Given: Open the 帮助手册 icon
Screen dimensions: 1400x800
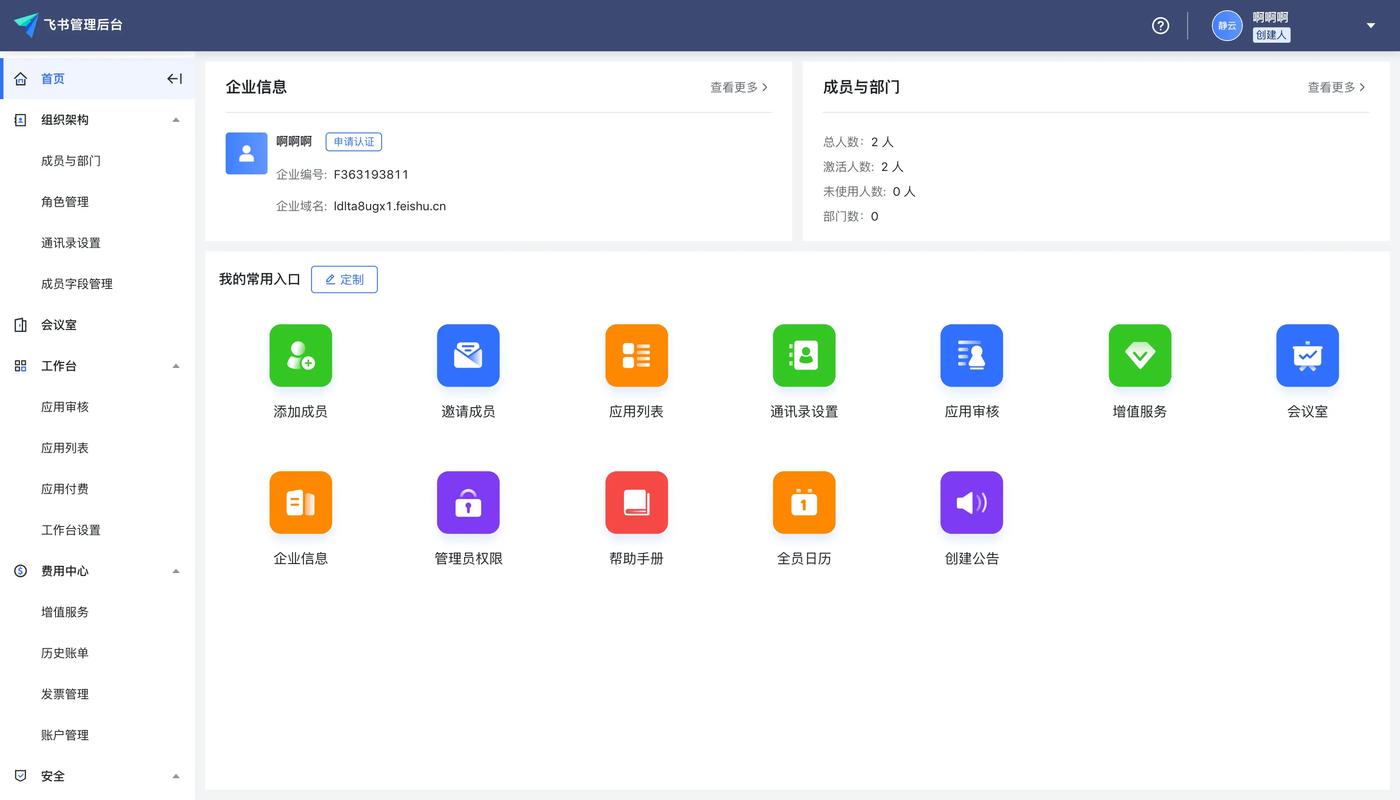Looking at the screenshot, I should 636,502.
